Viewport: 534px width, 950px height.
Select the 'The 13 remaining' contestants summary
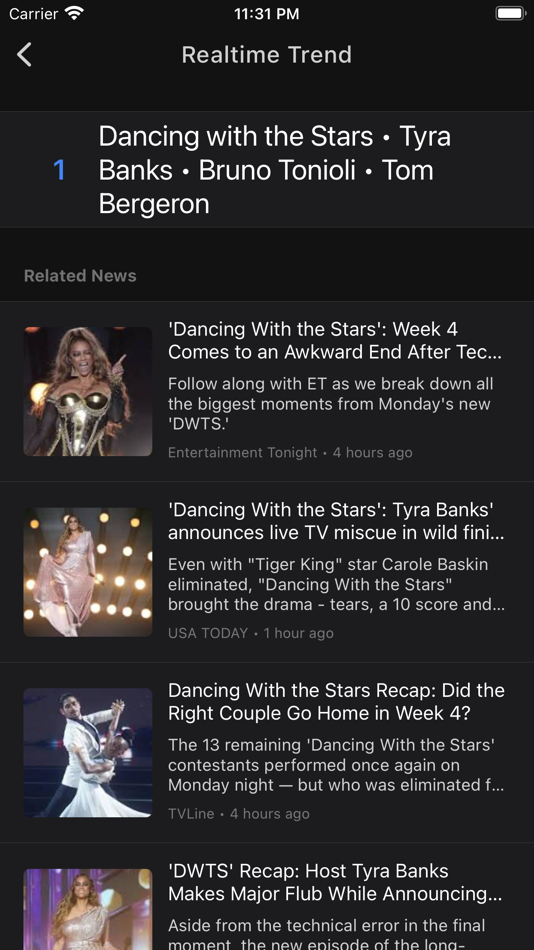click(336, 765)
